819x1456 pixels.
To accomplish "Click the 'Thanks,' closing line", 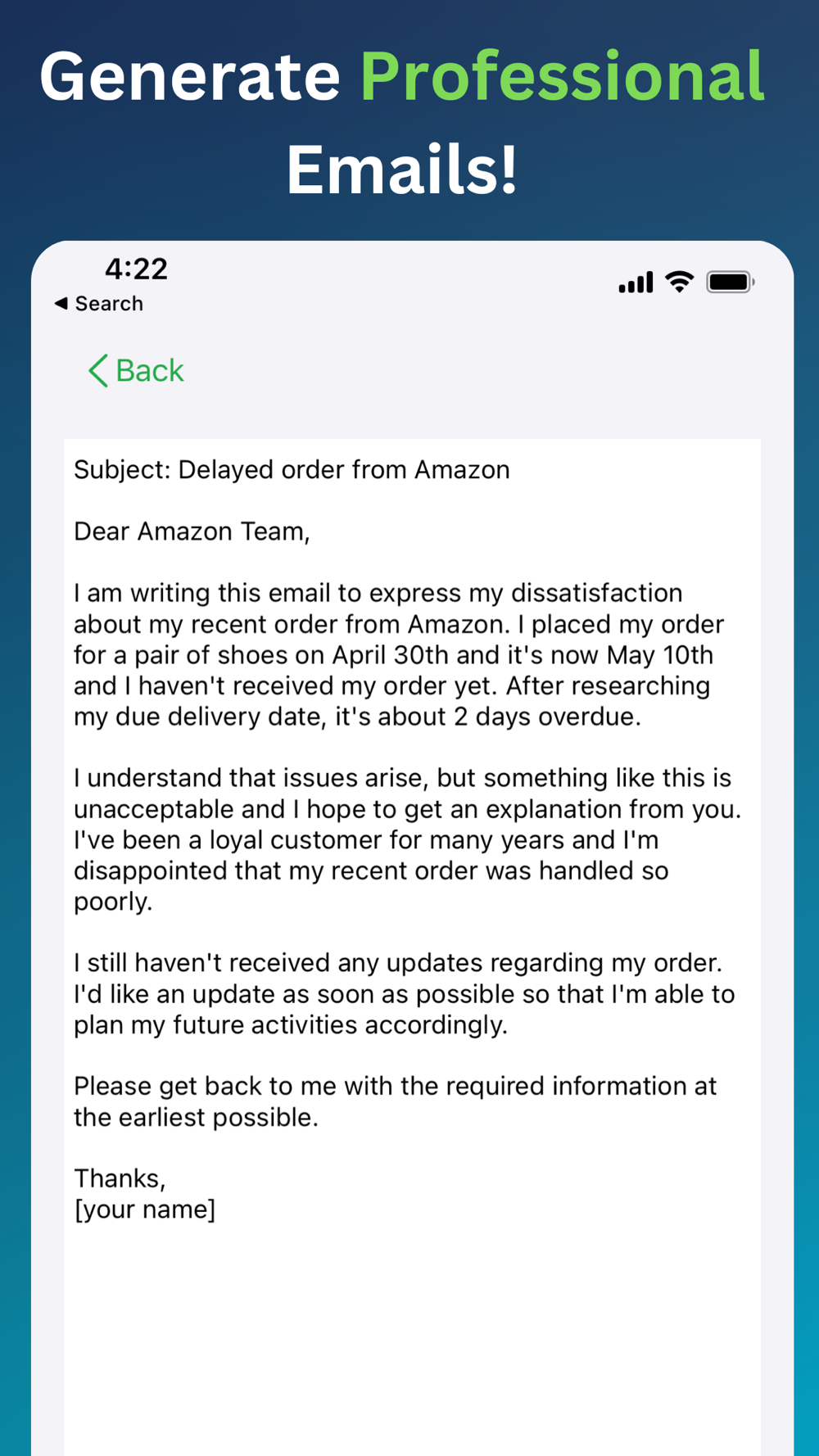I will click(x=120, y=1178).
